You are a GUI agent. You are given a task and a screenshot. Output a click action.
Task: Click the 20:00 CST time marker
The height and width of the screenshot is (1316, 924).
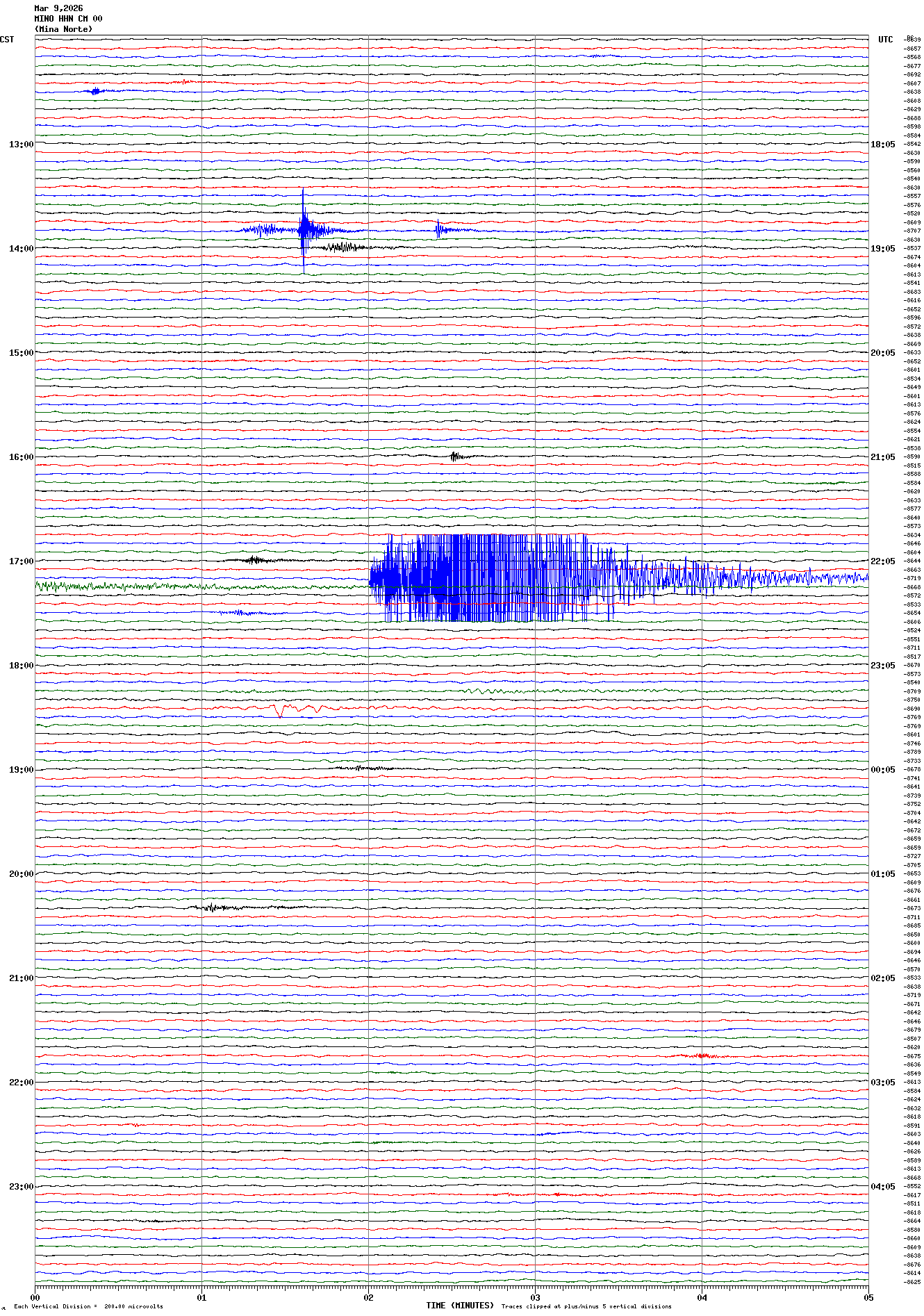coord(21,874)
